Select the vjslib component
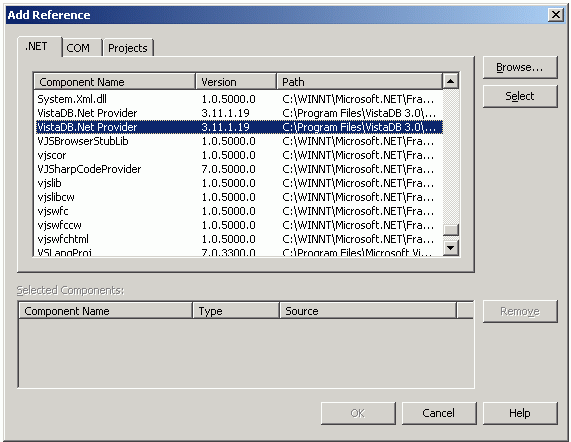 pyautogui.click(x=239, y=183)
